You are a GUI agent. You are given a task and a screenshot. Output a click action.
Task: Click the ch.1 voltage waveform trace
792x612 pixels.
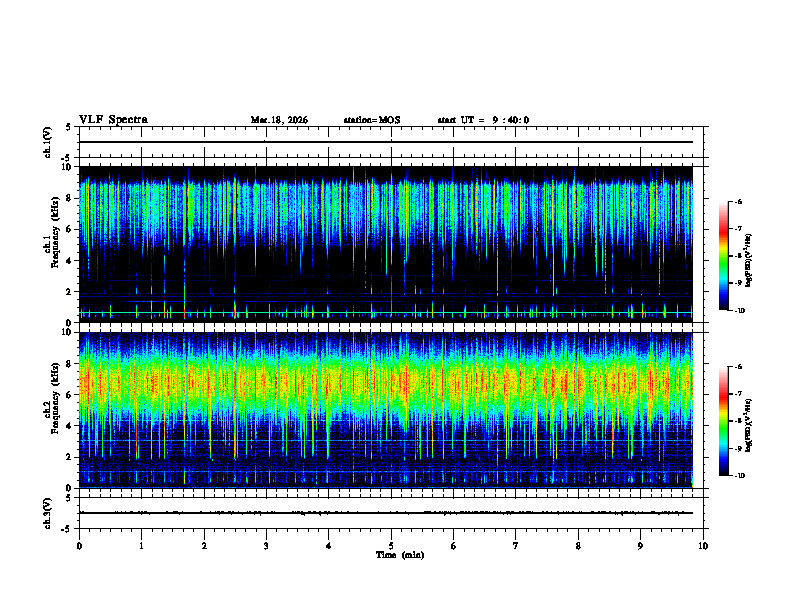[386, 142]
